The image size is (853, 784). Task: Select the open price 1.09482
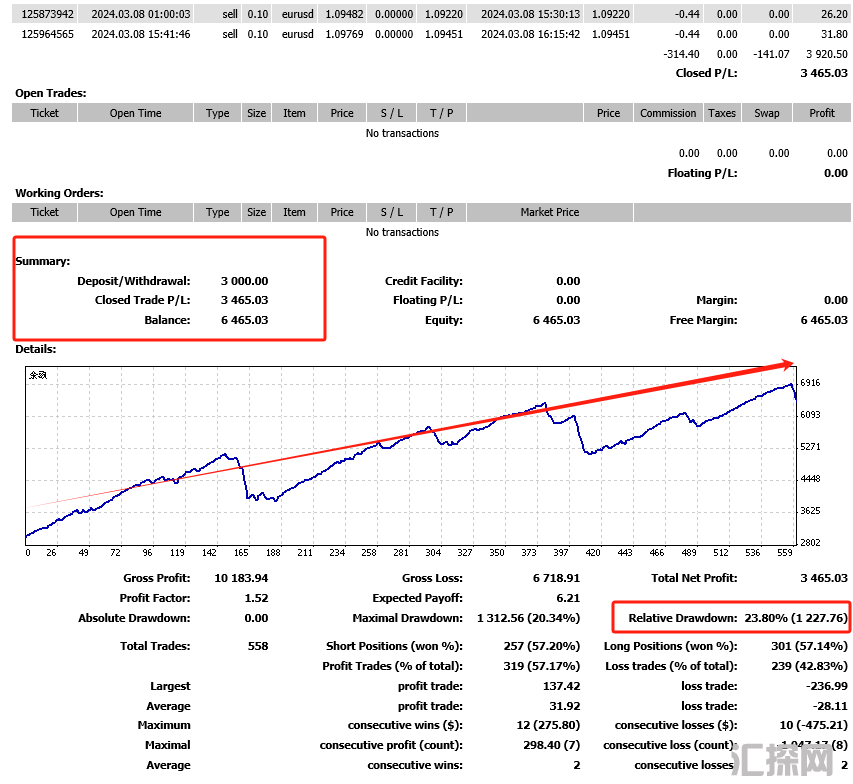pos(344,14)
